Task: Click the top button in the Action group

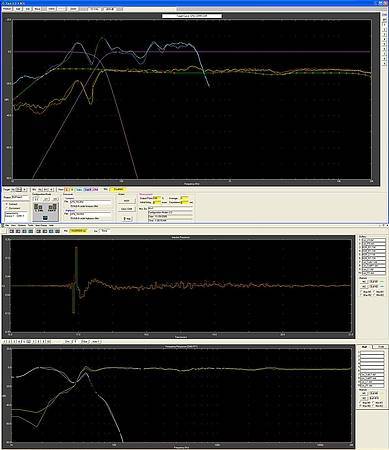Action: coord(126,201)
